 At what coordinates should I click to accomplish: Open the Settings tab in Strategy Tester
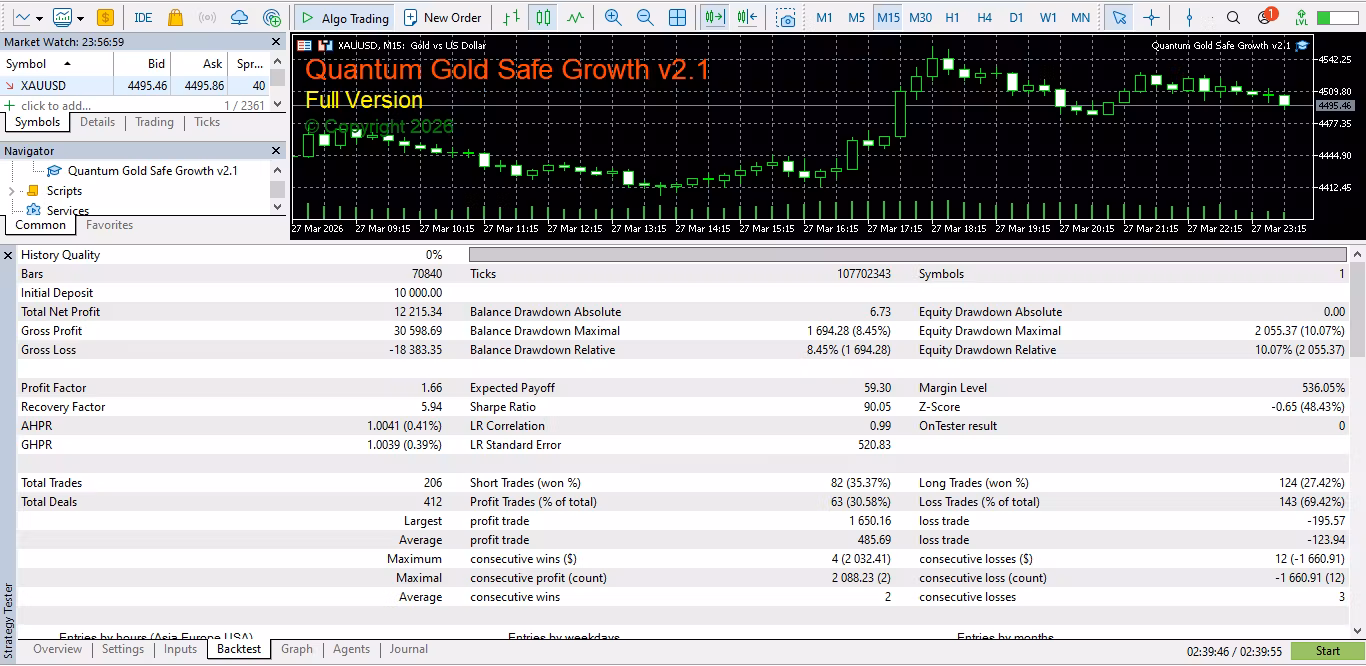pos(123,649)
